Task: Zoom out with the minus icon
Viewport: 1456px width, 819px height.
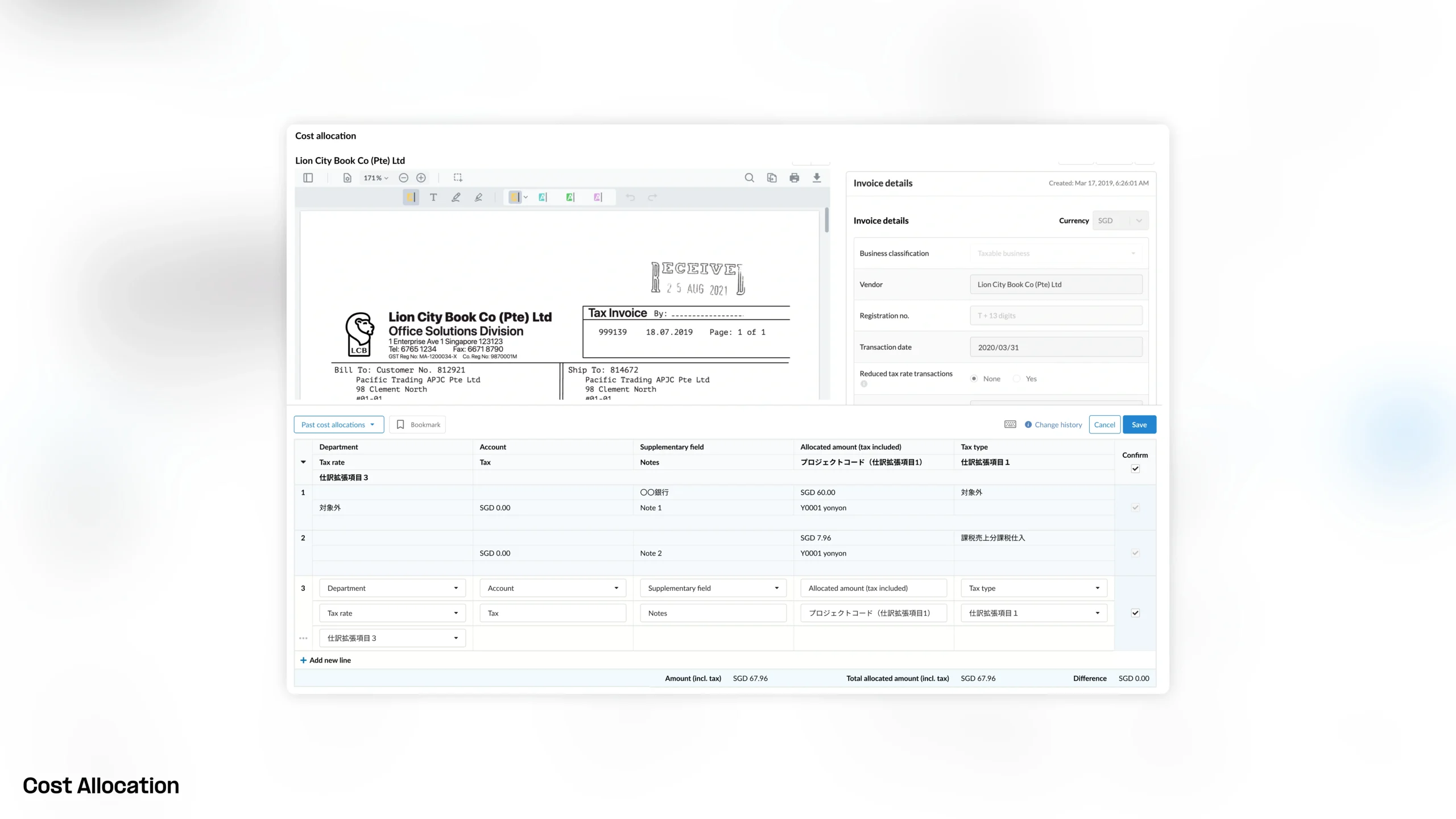Action: (x=403, y=178)
